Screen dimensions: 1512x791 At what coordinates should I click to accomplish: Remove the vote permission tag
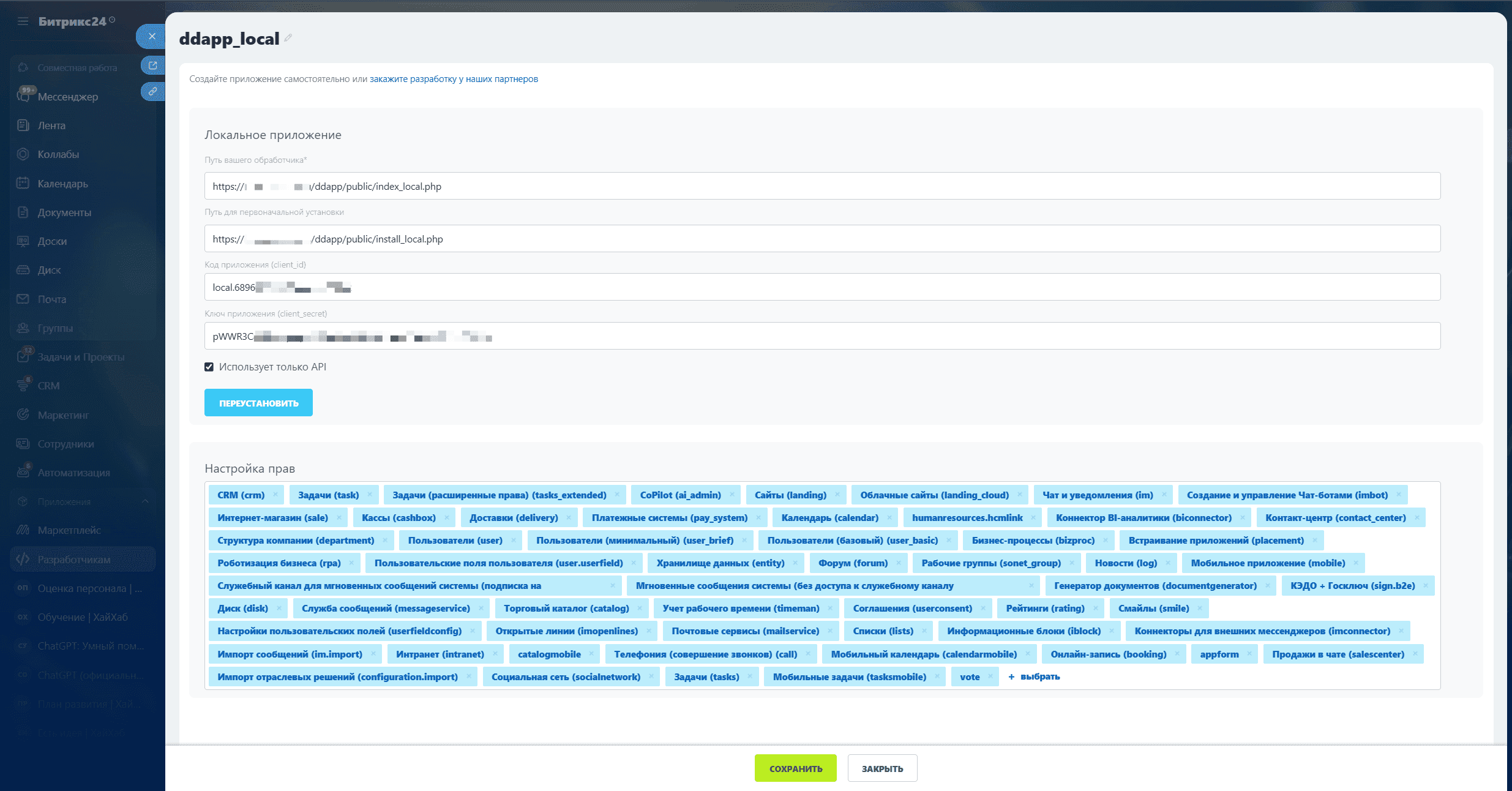click(990, 677)
